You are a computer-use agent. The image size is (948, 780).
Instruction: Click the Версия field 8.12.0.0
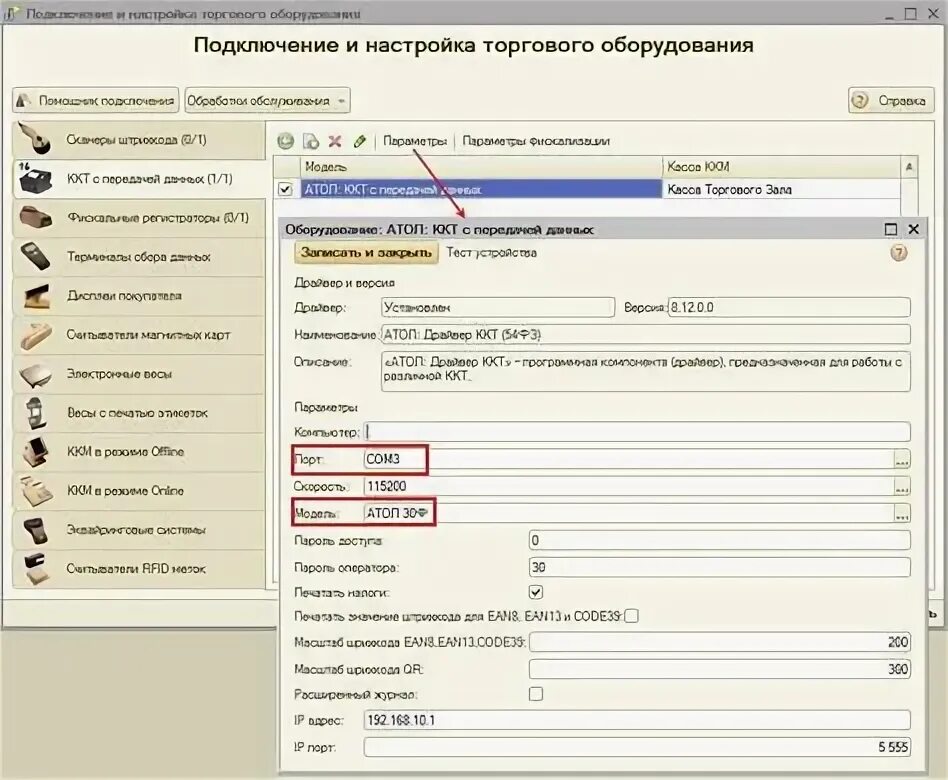click(789, 307)
